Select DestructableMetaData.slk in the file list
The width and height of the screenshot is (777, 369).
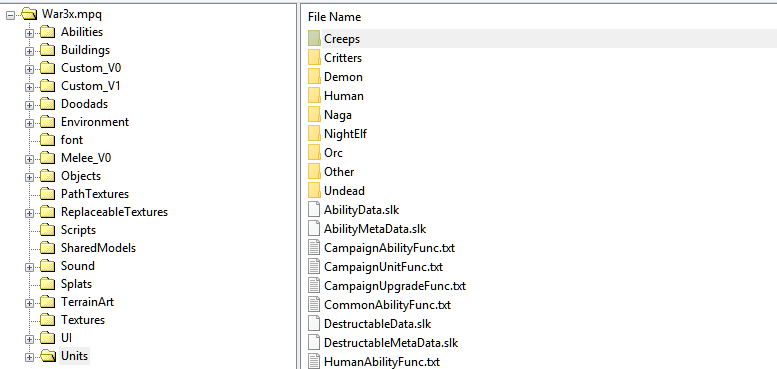pyautogui.click(x=391, y=342)
